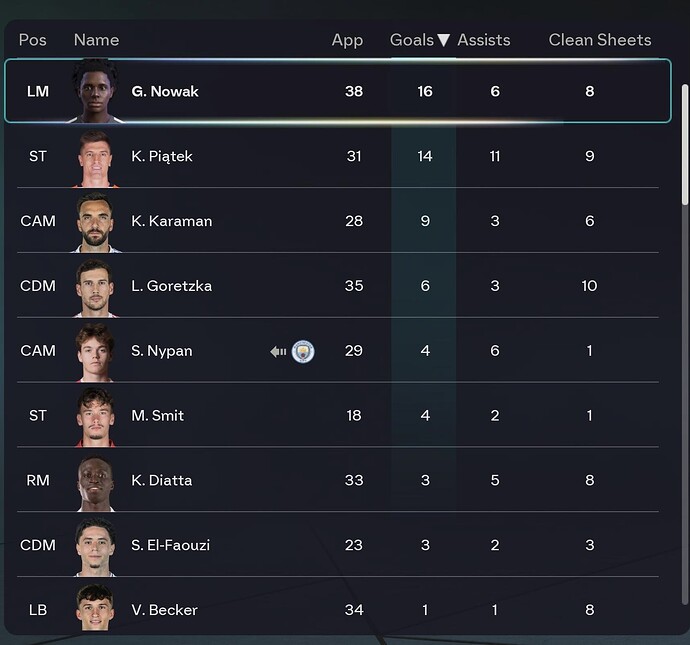Image resolution: width=690 pixels, height=645 pixels.
Task: Click the loan transfer arrow icon beside S. Nypan
Action: [x=278, y=351]
